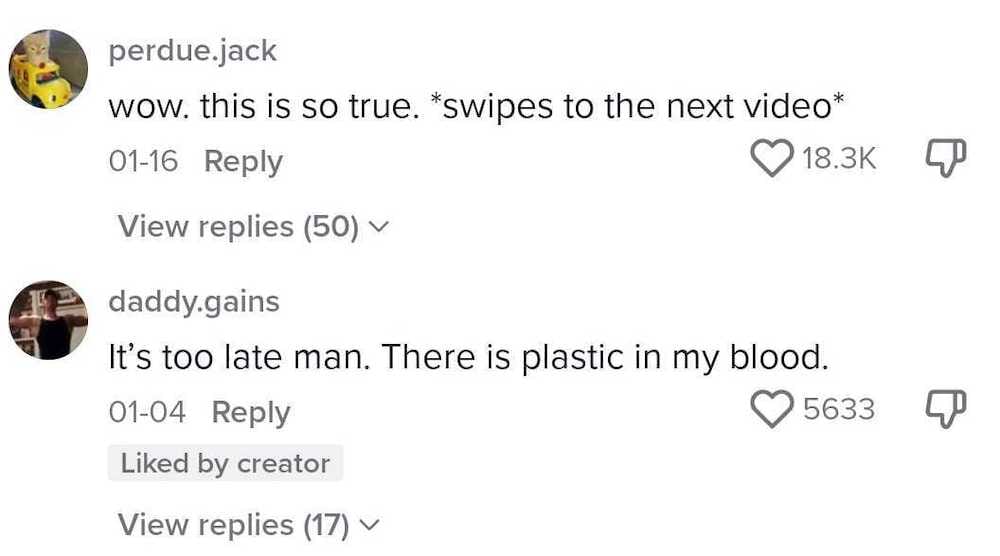Click the daddy.gains username
1000x556 pixels.
(x=194, y=302)
